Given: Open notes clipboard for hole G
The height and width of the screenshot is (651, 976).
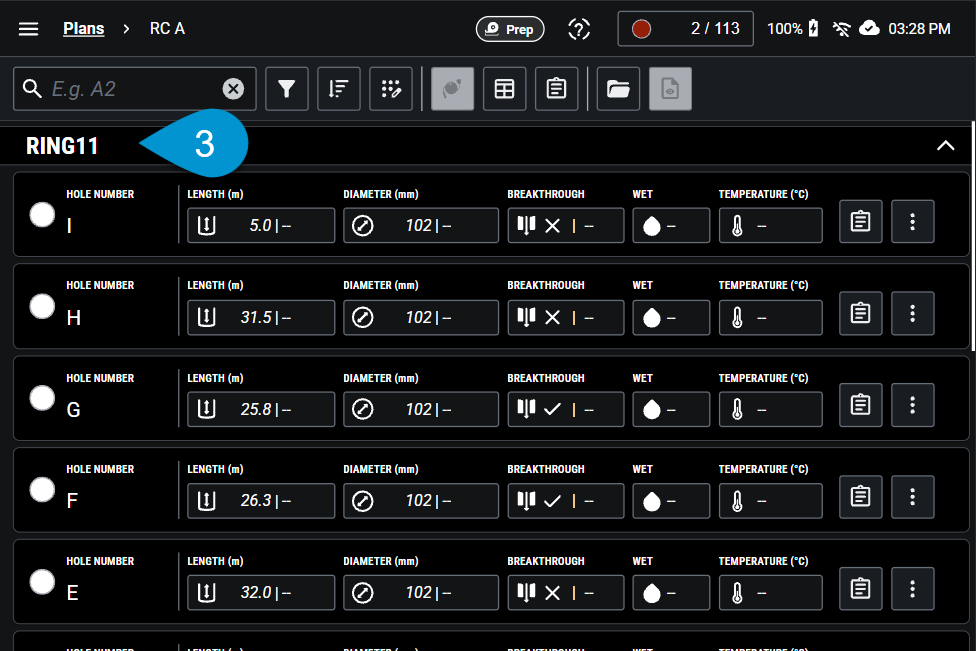Looking at the screenshot, I should [x=860, y=405].
